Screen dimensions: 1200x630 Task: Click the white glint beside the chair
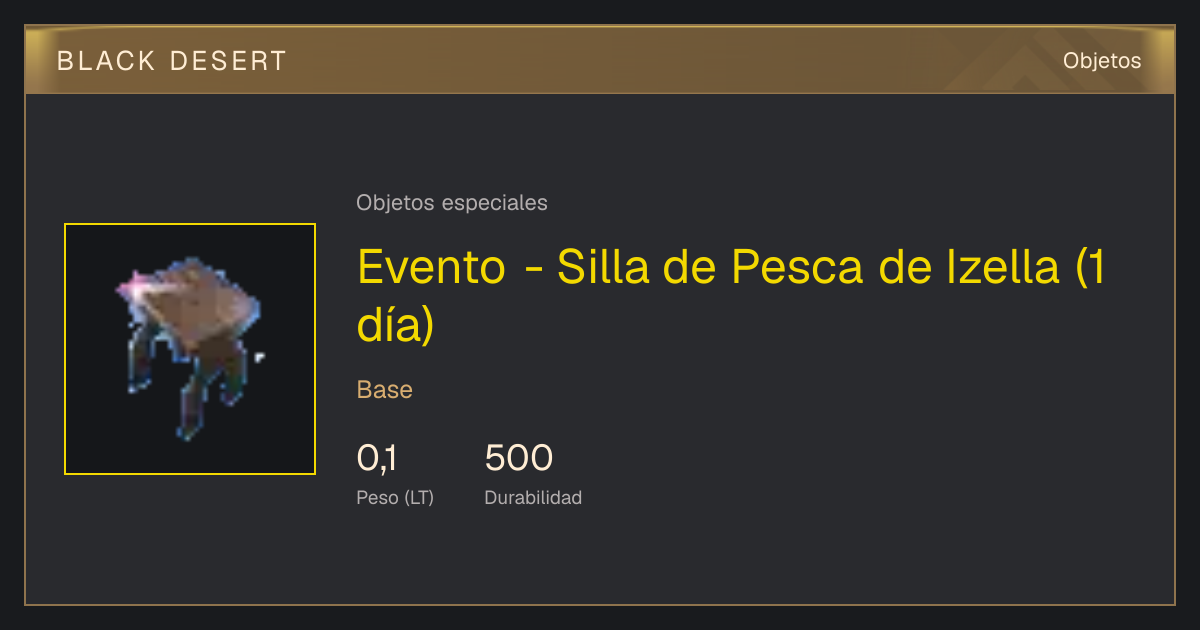coord(260,357)
